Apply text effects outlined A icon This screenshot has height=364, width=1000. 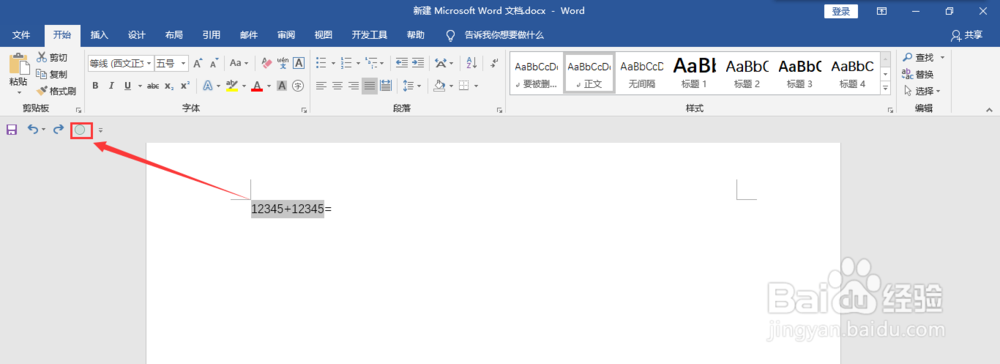[x=207, y=85]
